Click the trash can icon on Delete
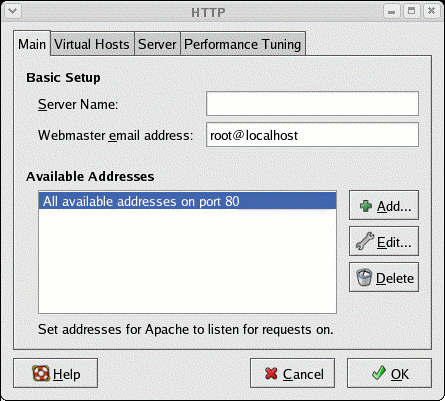This screenshot has width=445, height=401. click(364, 277)
